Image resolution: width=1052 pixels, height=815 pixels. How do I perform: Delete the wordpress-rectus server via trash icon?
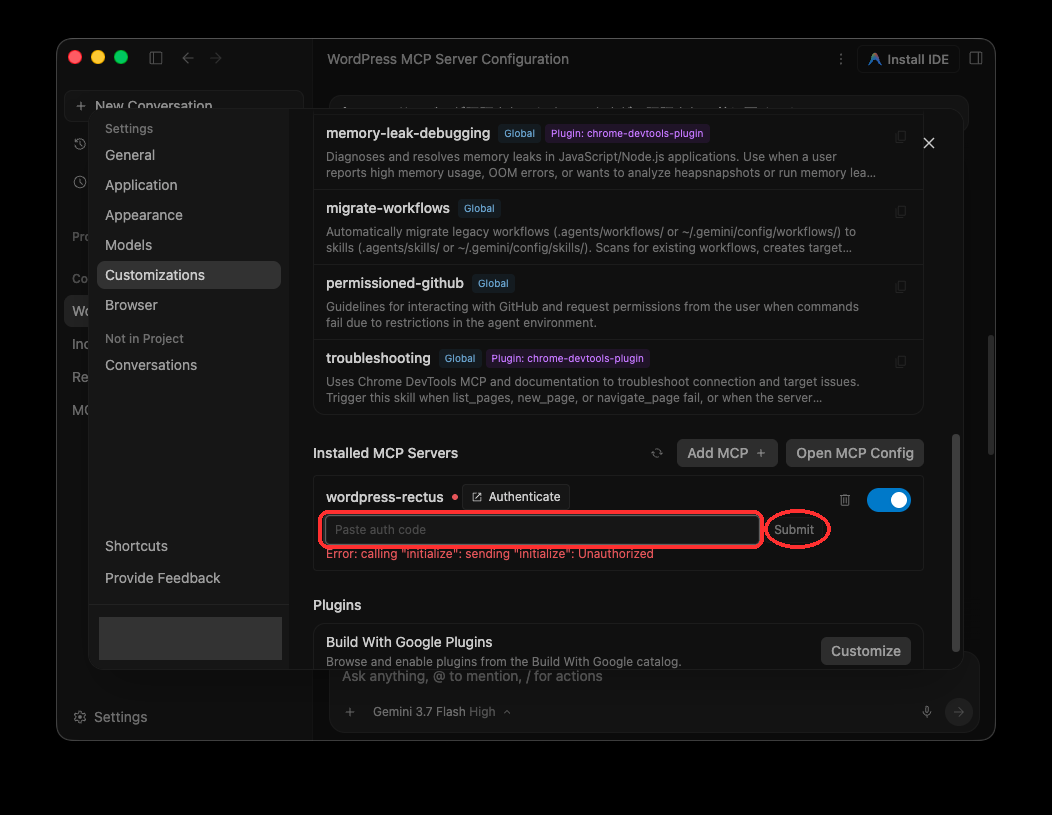[x=845, y=500]
